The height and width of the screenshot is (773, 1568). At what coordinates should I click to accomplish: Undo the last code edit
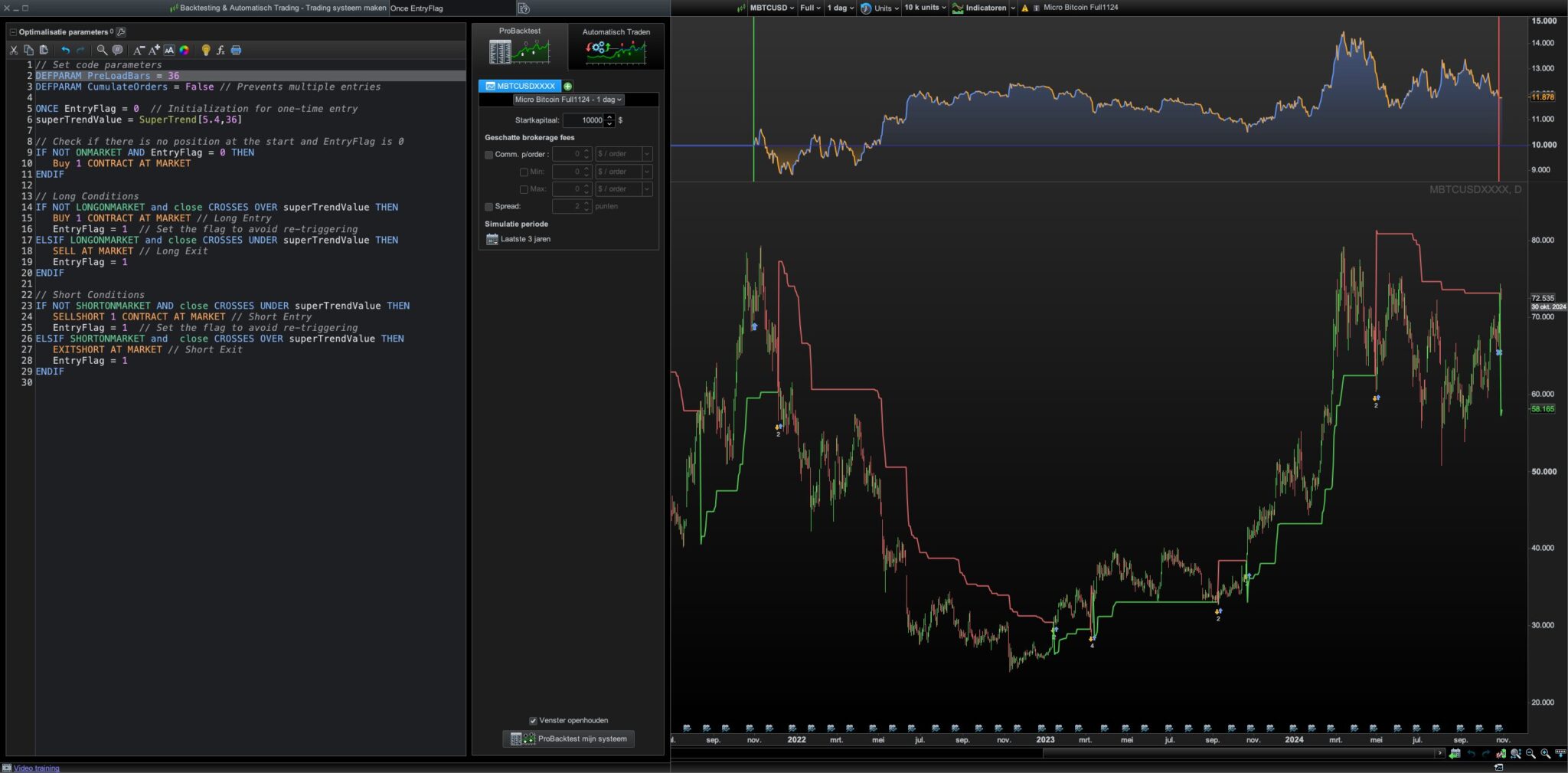click(x=65, y=50)
